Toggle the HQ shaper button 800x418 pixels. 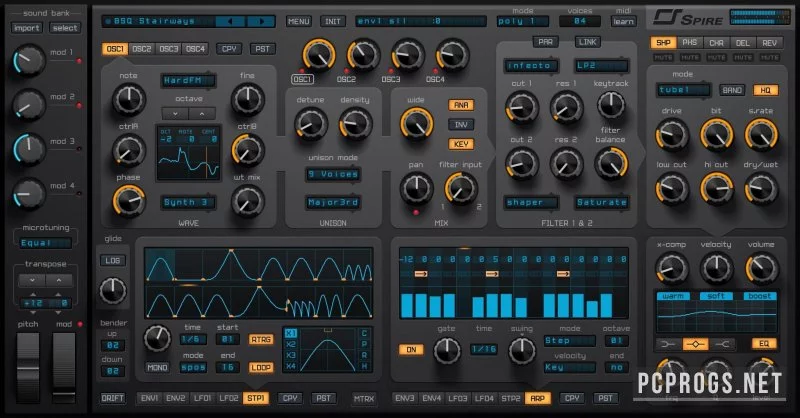pos(765,90)
